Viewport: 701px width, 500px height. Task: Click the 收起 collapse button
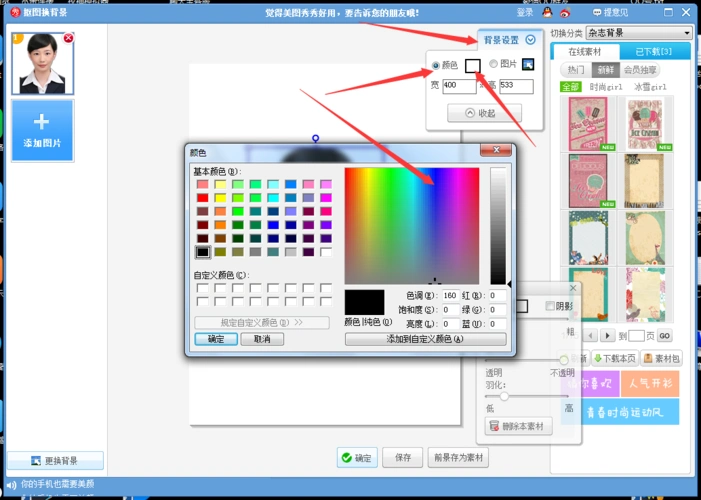(x=484, y=113)
